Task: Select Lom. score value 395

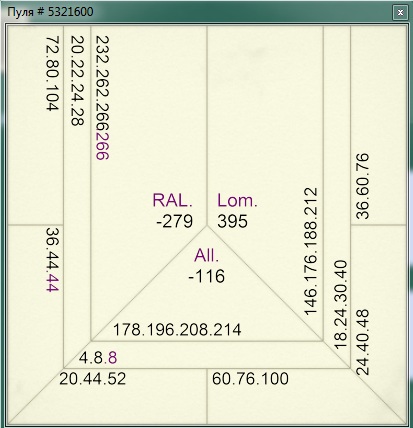Action: [232, 221]
